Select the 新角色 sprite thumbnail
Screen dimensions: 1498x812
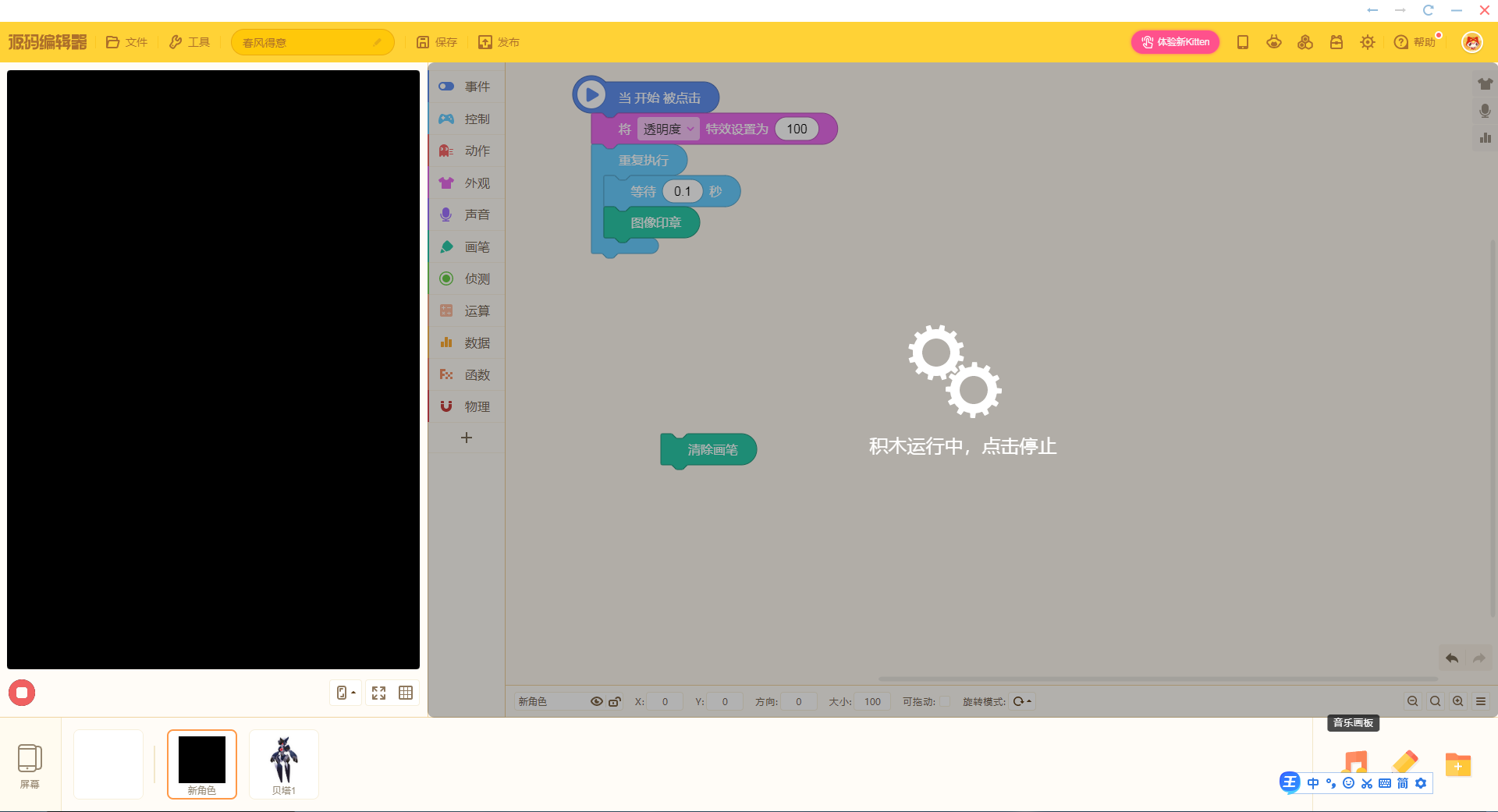(x=202, y=764)
